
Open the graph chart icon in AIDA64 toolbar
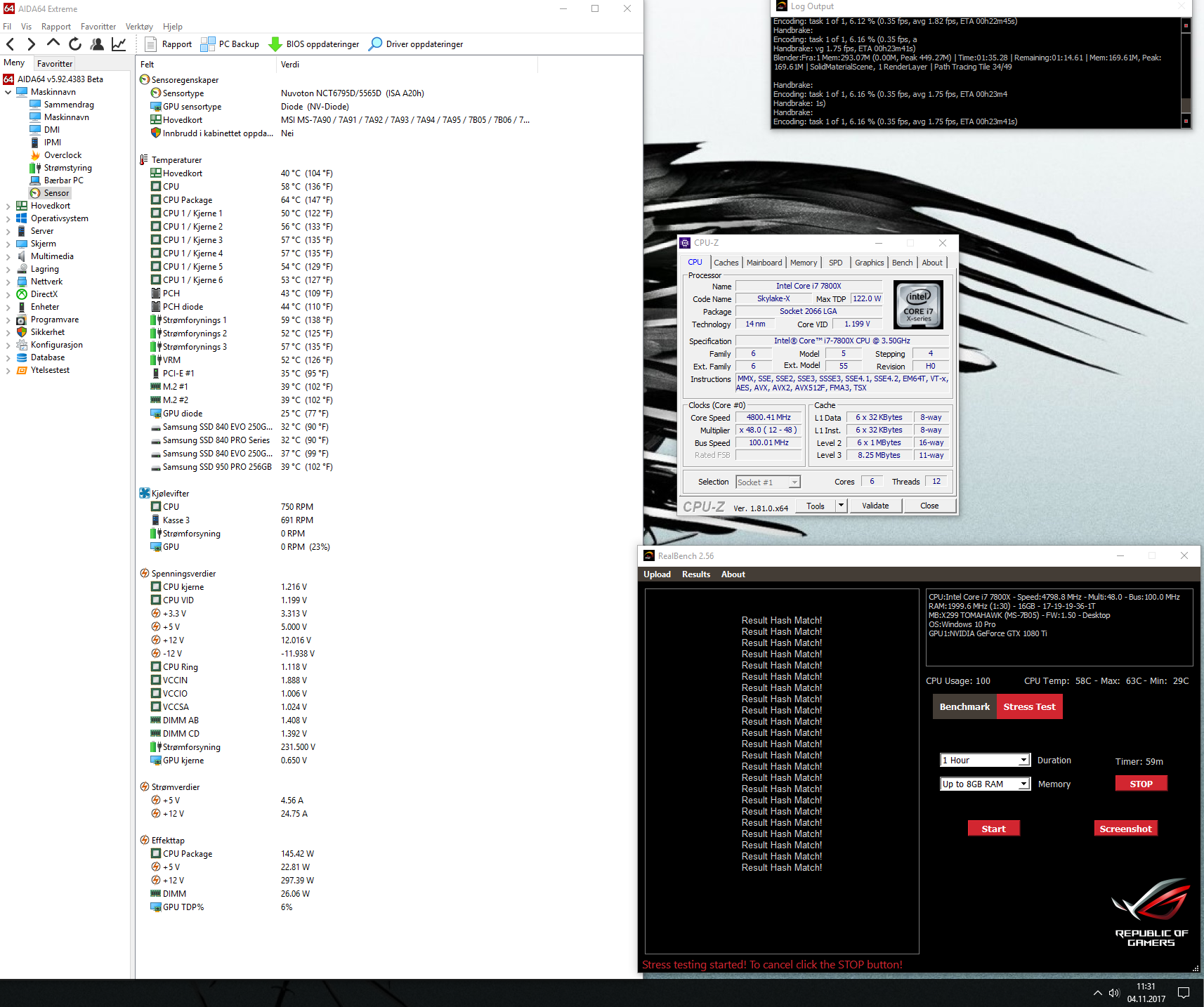[119, 44]
